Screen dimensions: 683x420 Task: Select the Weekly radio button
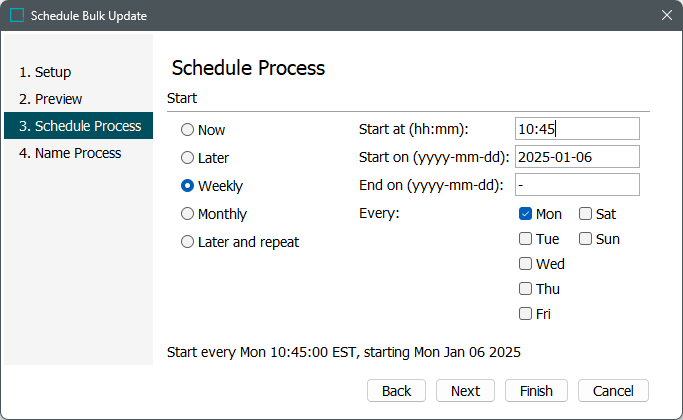187,186
